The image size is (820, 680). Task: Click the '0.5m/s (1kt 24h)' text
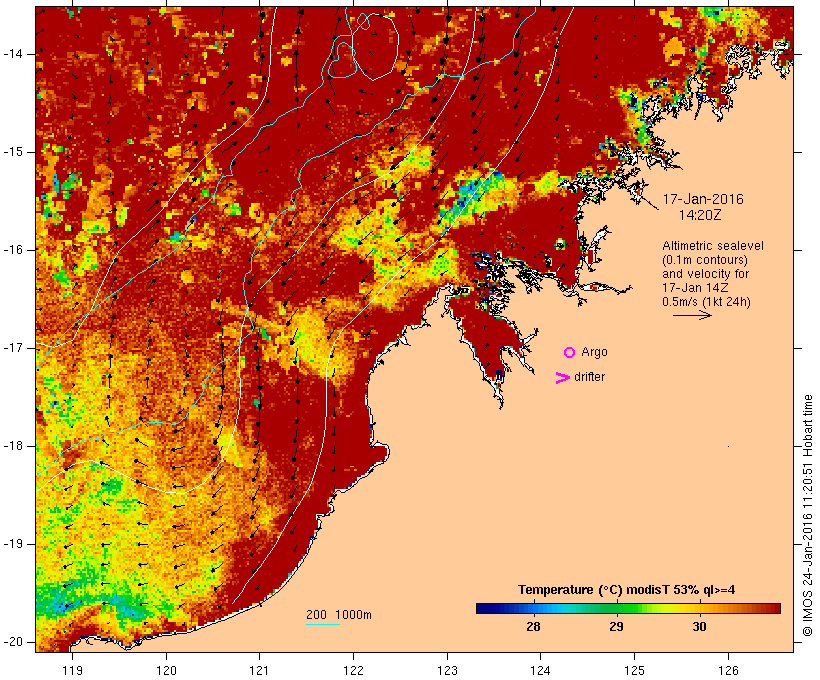coord(706,302)
